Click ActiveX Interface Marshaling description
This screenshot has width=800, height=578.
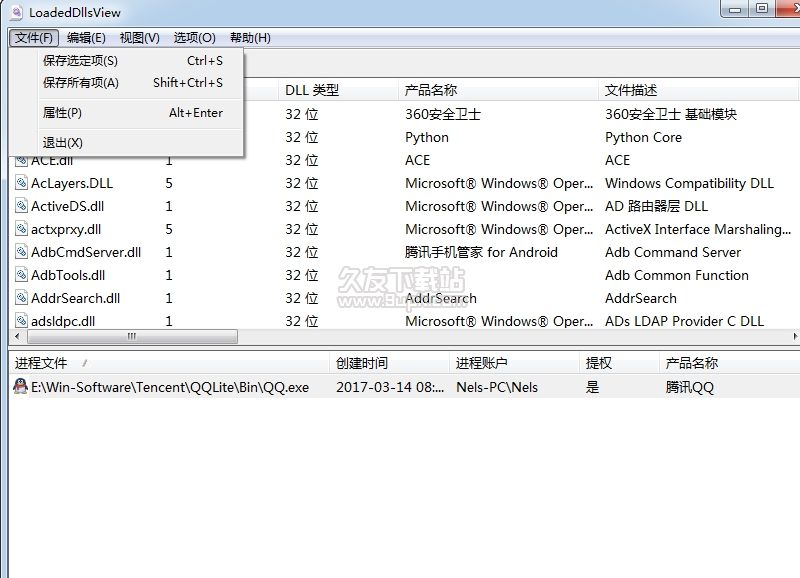point(698,229)
